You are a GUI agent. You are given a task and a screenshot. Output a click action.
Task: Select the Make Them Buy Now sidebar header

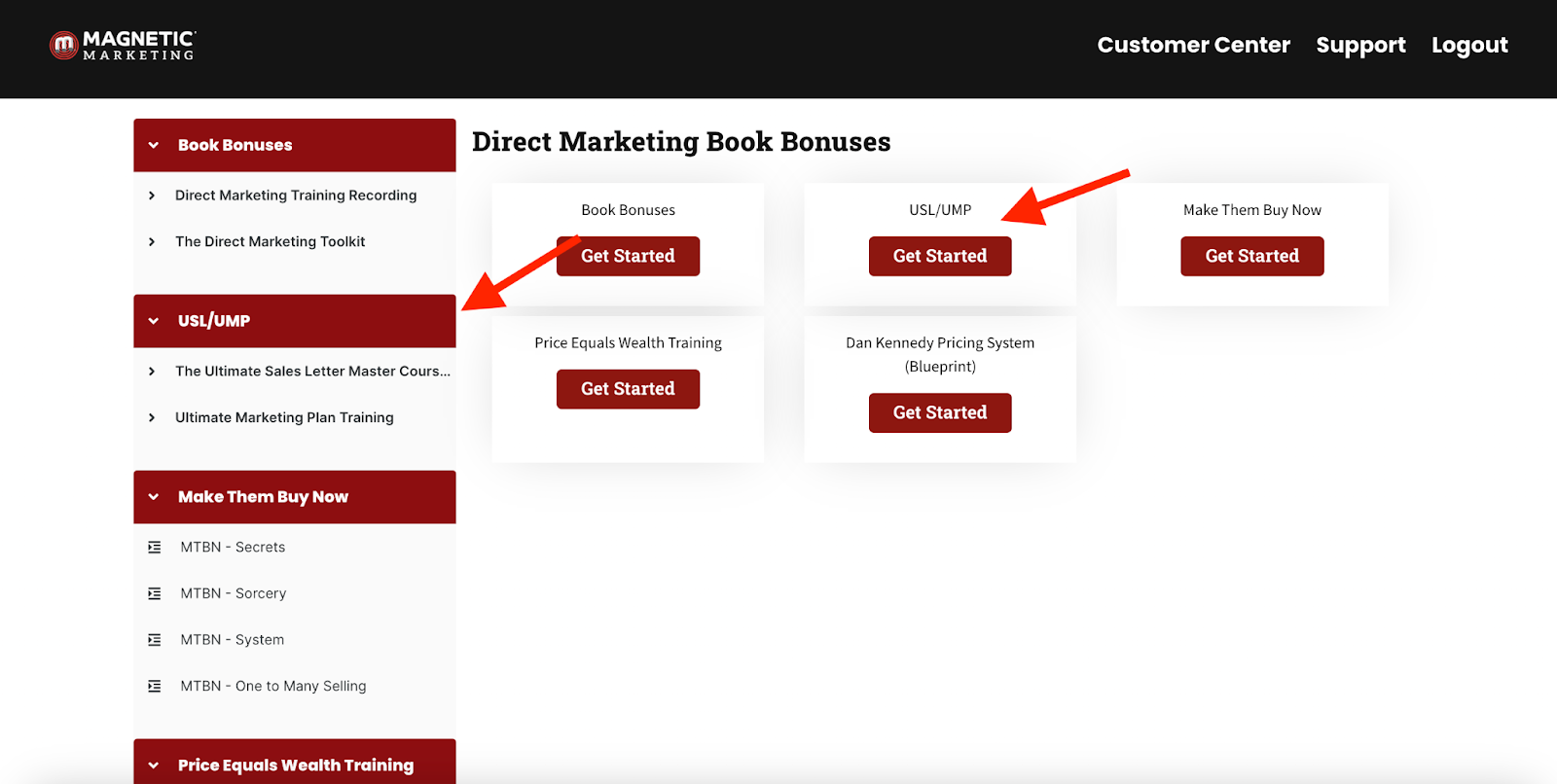pyautogui.click(x=295, y=497)
